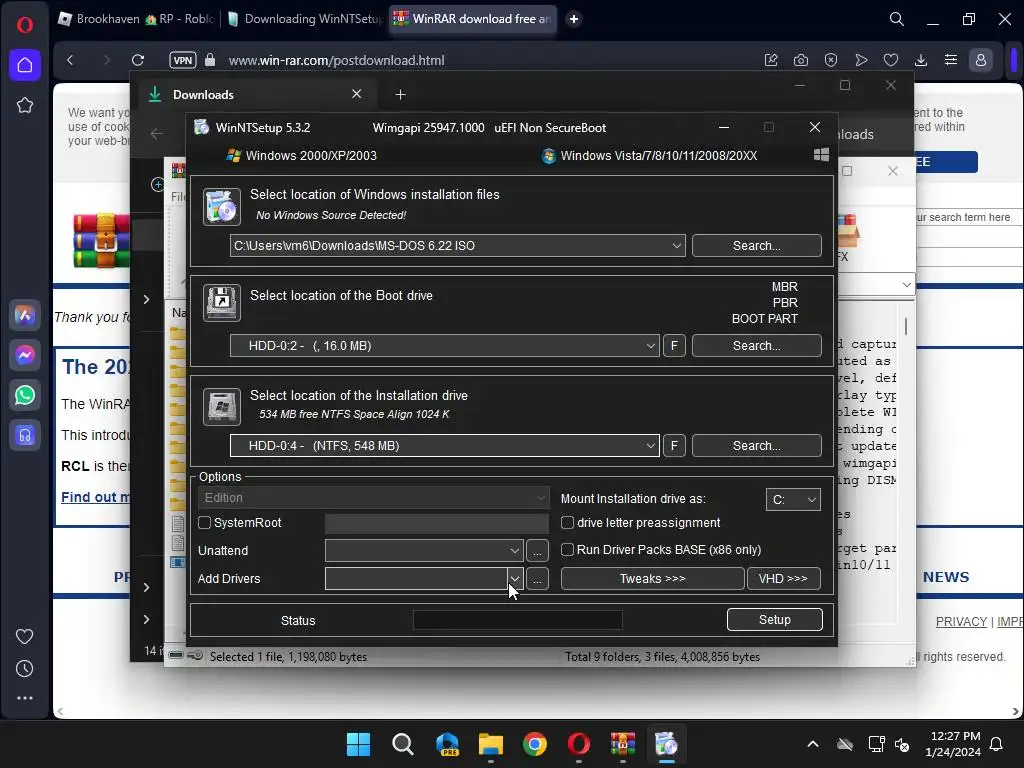This screenshot has width=1024, height=768.
Task: Open the player headphones icon in sidebar
Action: click(25, 435)
